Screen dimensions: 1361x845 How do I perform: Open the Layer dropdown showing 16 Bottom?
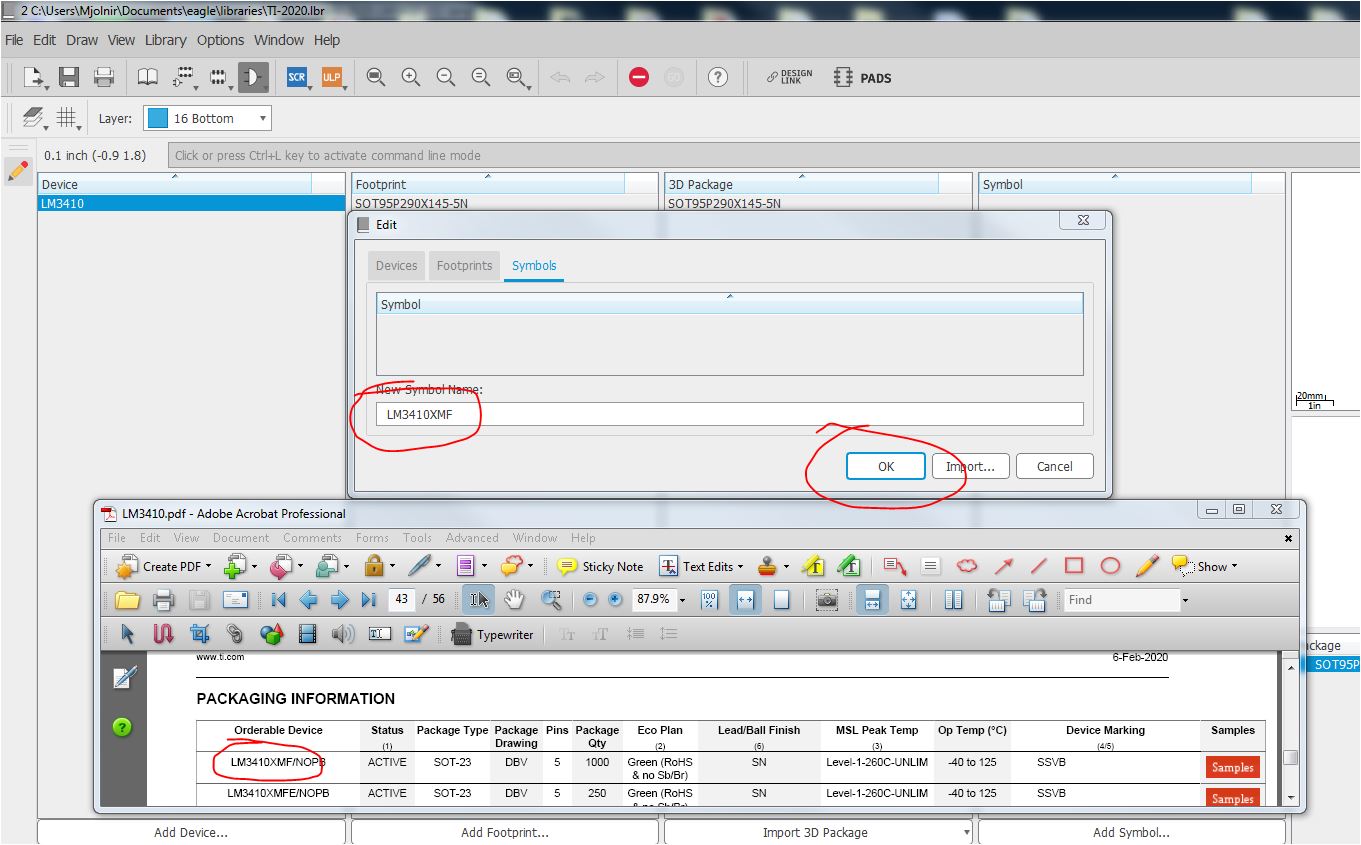tap(207, 118)
